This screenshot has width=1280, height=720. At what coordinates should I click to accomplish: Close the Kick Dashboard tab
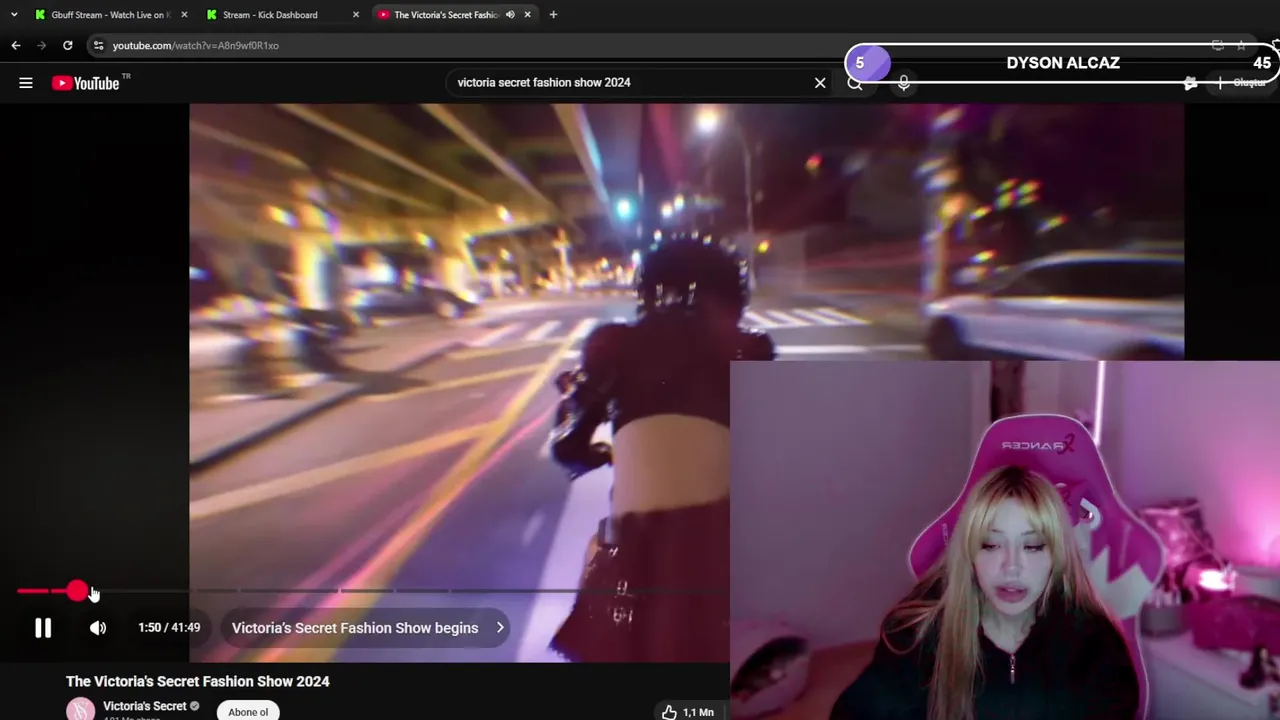click(x=357, y=15)
